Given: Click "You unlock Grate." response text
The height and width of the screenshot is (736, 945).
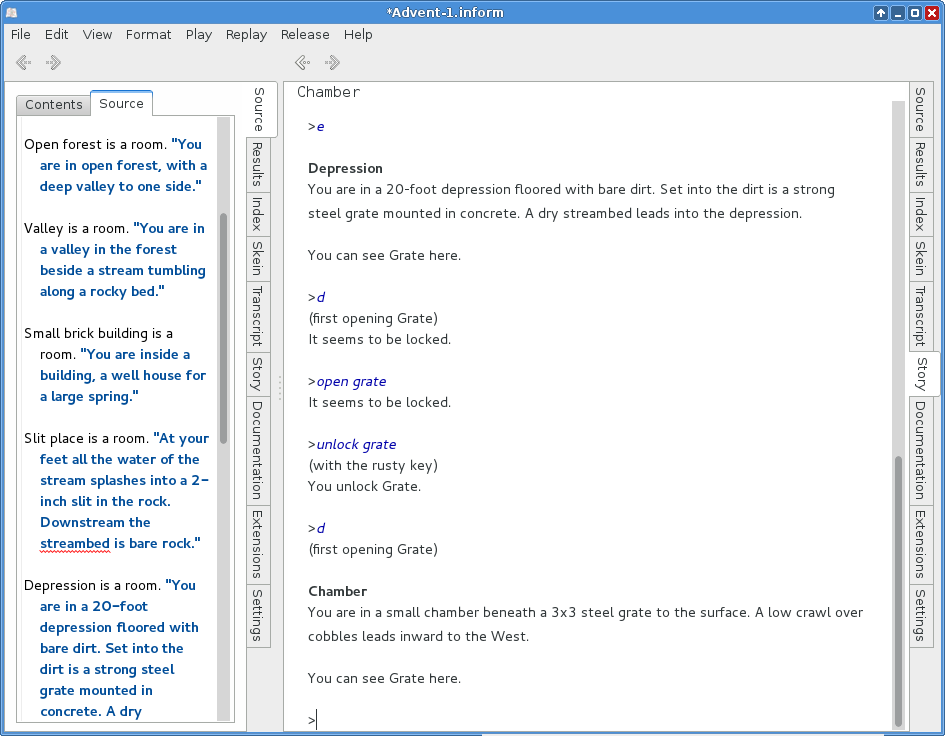Looking at the screenshot, I should tap(365, 486).
